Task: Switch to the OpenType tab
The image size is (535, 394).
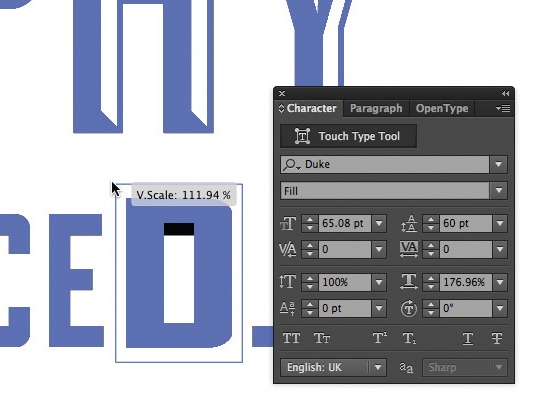Action: point(442,108)
